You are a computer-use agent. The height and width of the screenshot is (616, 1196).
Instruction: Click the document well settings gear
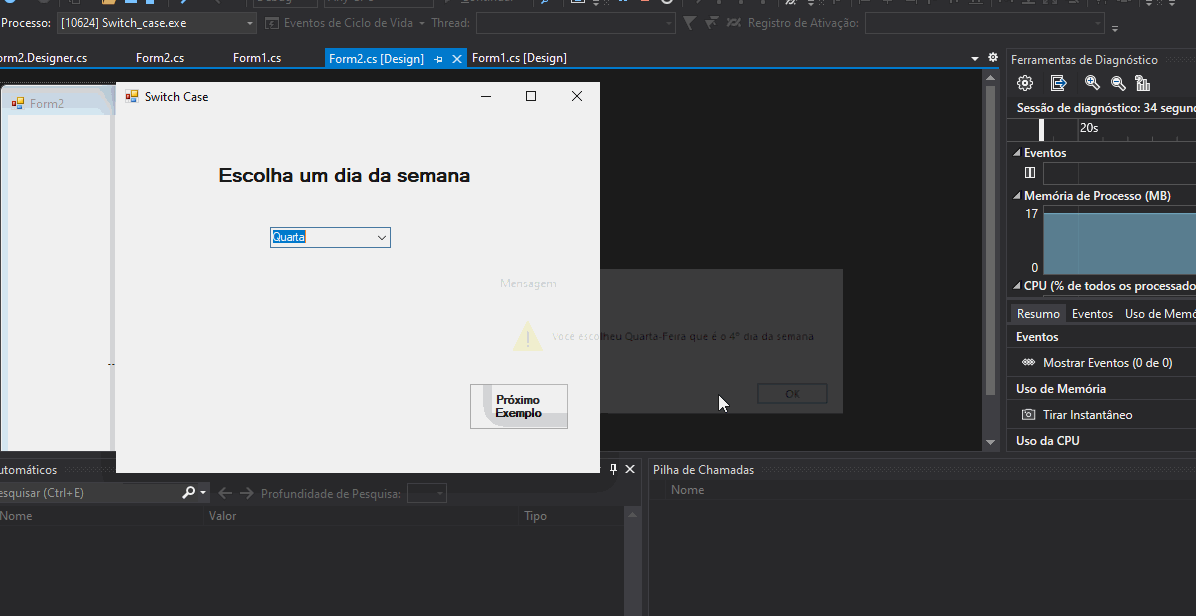coord(992,57)
